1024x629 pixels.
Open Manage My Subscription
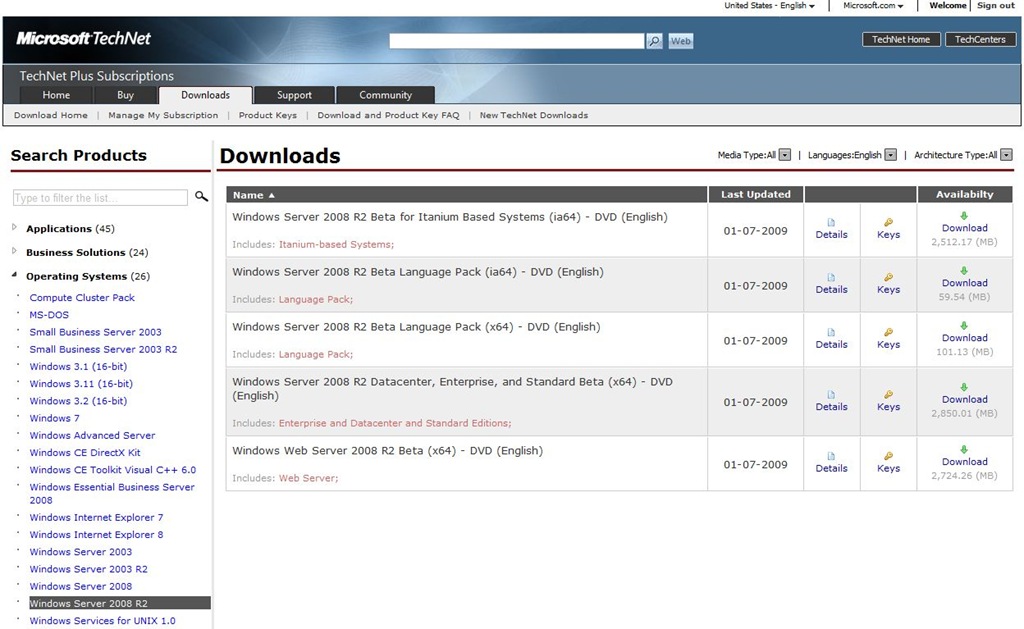(x=163, y=115)
